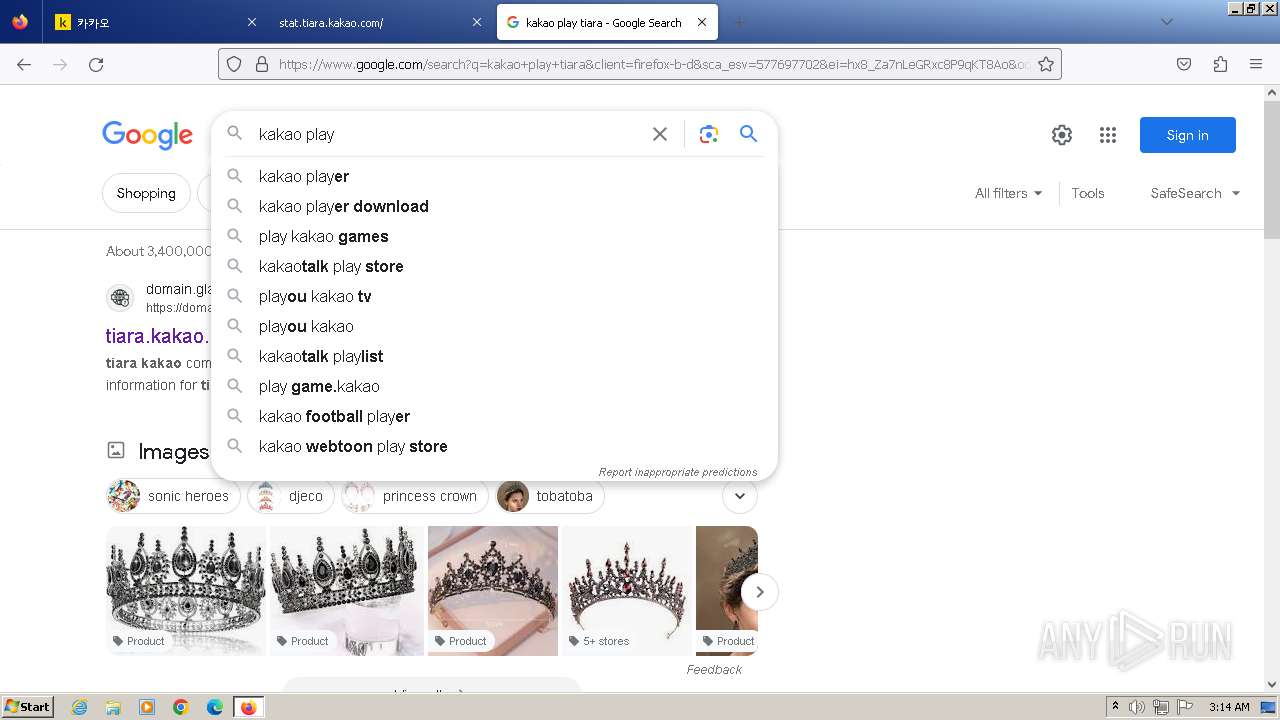Search by image using camera icon
The width and height of the screenshot is (1280, 720).
tap(709, 134)
